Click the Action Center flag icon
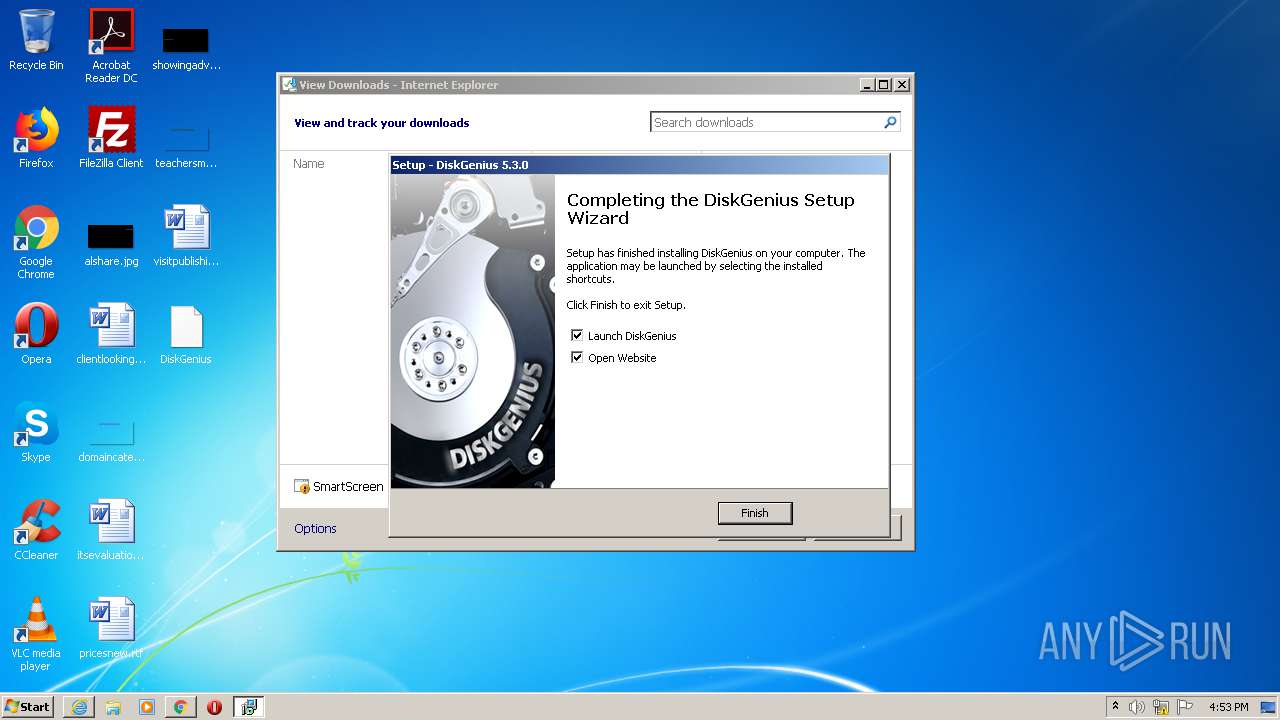Viewport: 1280px width, 720px height. pos(1185,707)
